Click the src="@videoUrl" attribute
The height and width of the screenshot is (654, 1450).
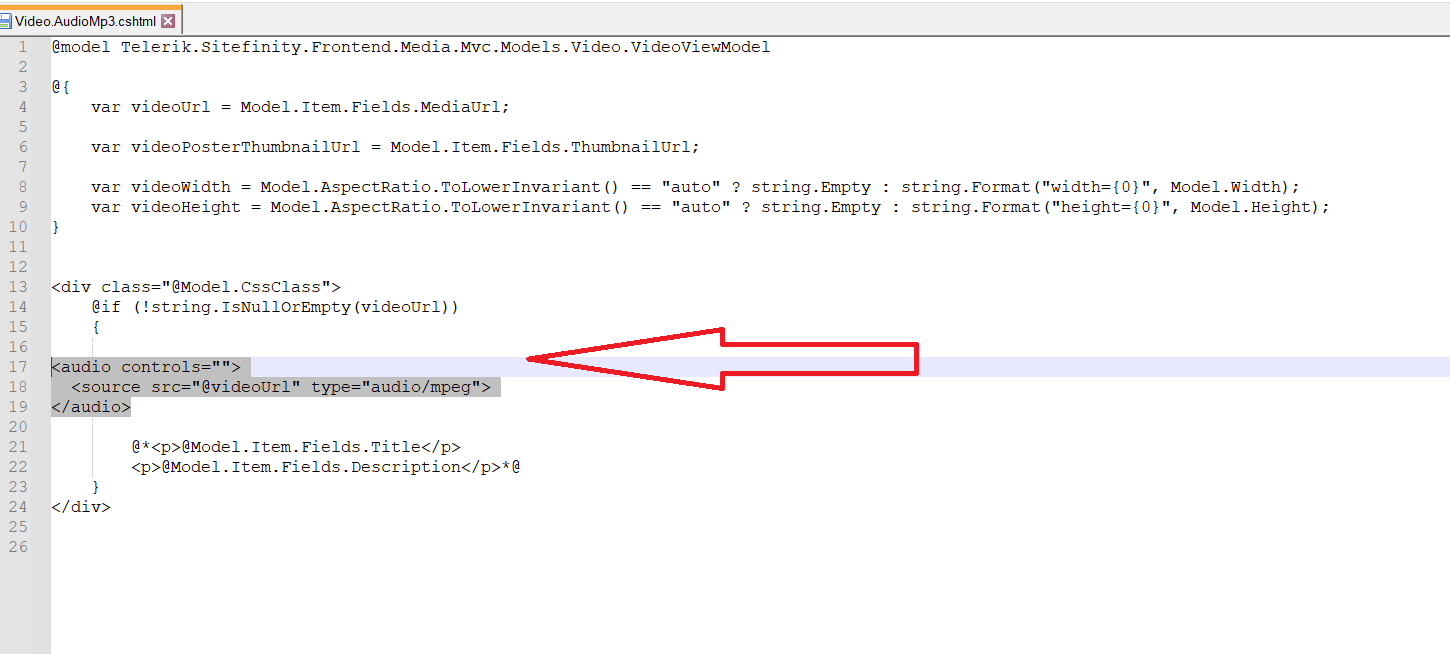click(225, 387)
